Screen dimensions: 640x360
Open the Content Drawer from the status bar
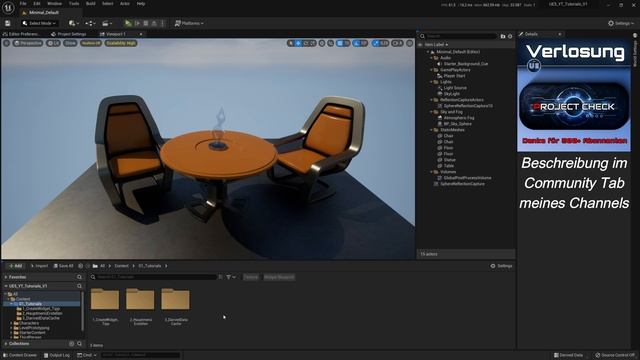[x=20, y=355]
